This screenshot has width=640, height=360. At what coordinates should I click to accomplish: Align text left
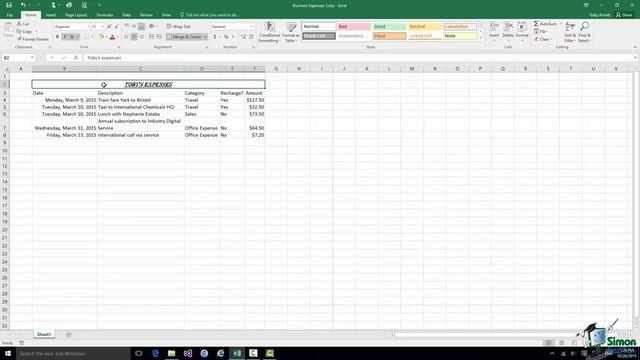(x=127, y=37)
